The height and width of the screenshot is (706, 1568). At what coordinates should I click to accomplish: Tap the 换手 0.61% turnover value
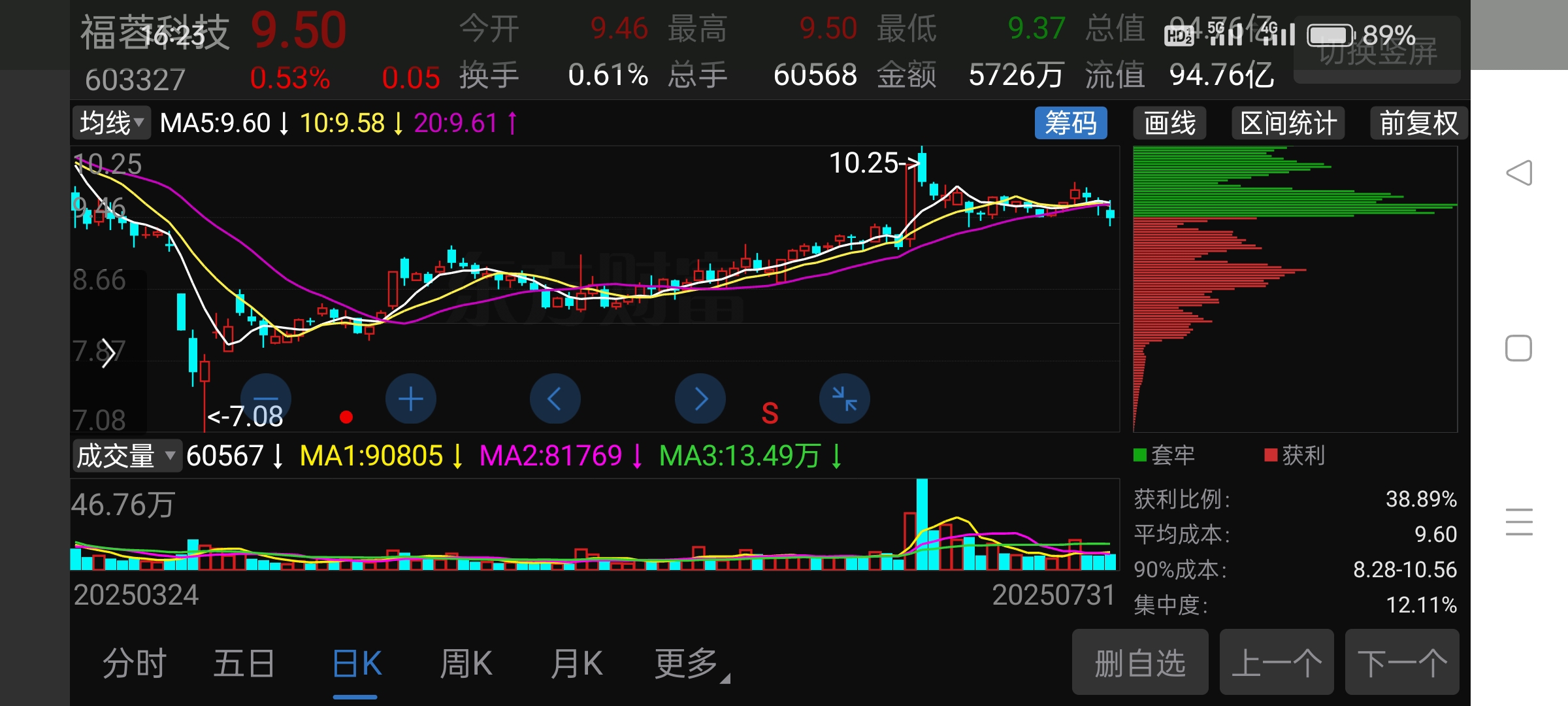(x=608, y=75)
